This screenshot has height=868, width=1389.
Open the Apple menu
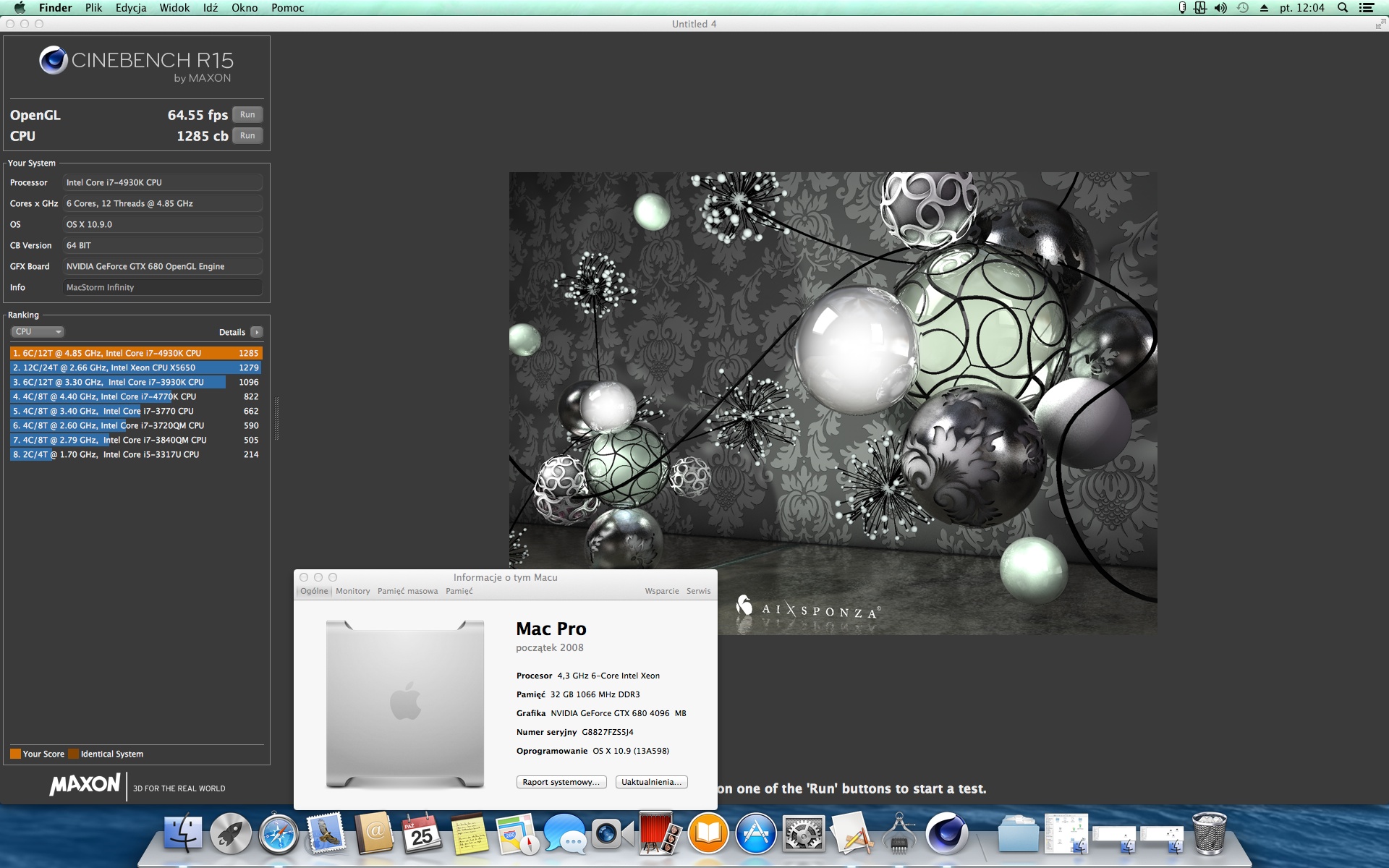20,8
